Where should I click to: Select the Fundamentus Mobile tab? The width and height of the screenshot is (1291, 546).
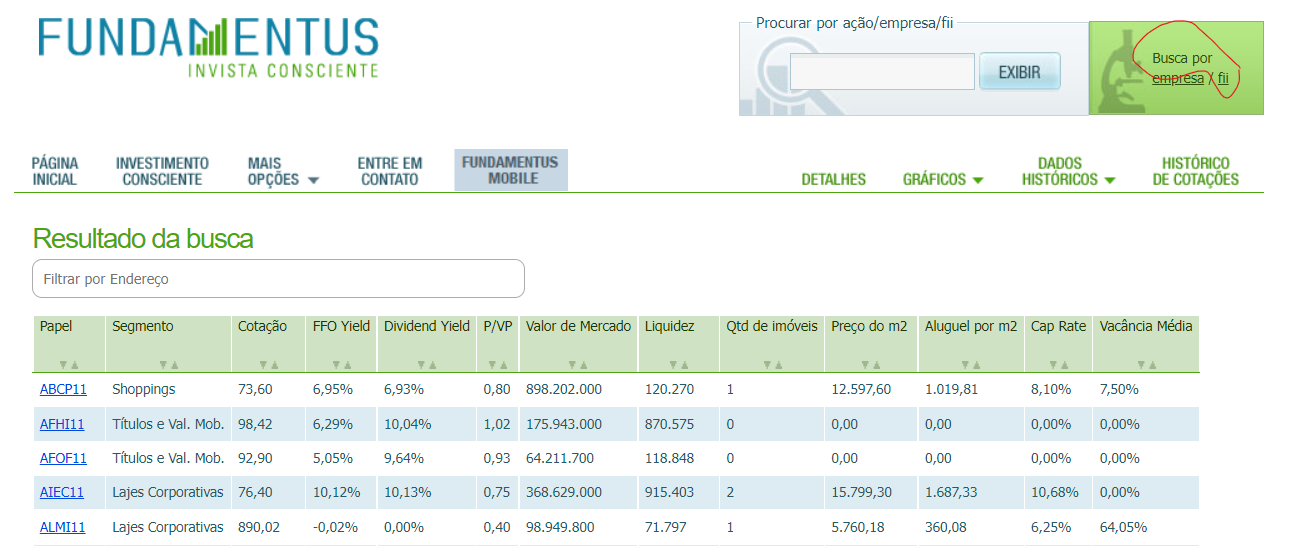pyautogui.click(x=511, y=170)
